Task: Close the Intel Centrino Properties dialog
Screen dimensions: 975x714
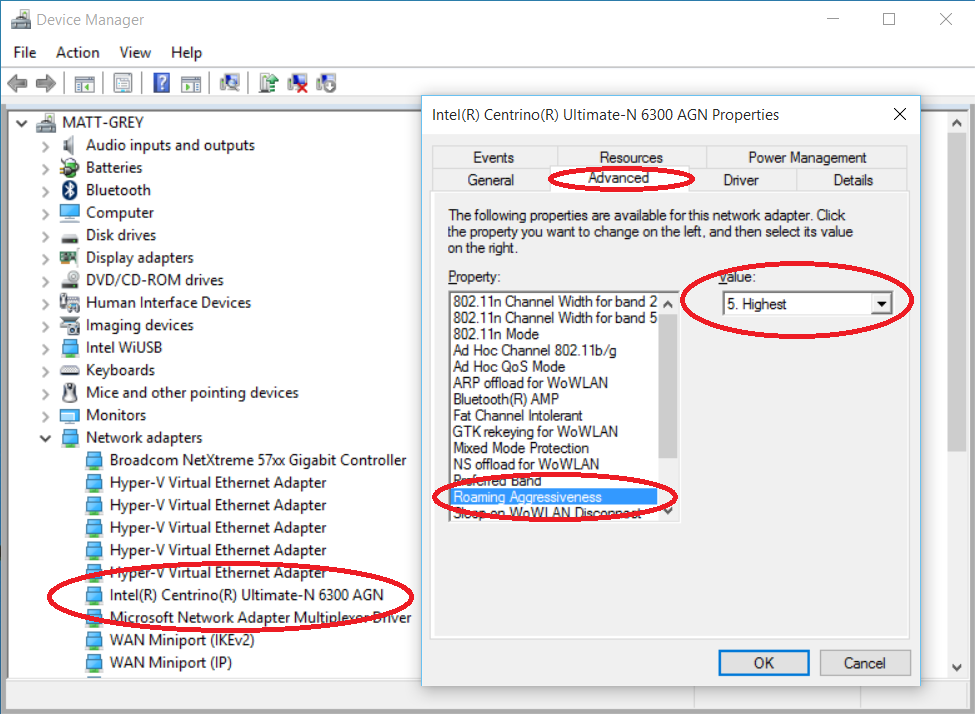Action: (x=899, y=114)
